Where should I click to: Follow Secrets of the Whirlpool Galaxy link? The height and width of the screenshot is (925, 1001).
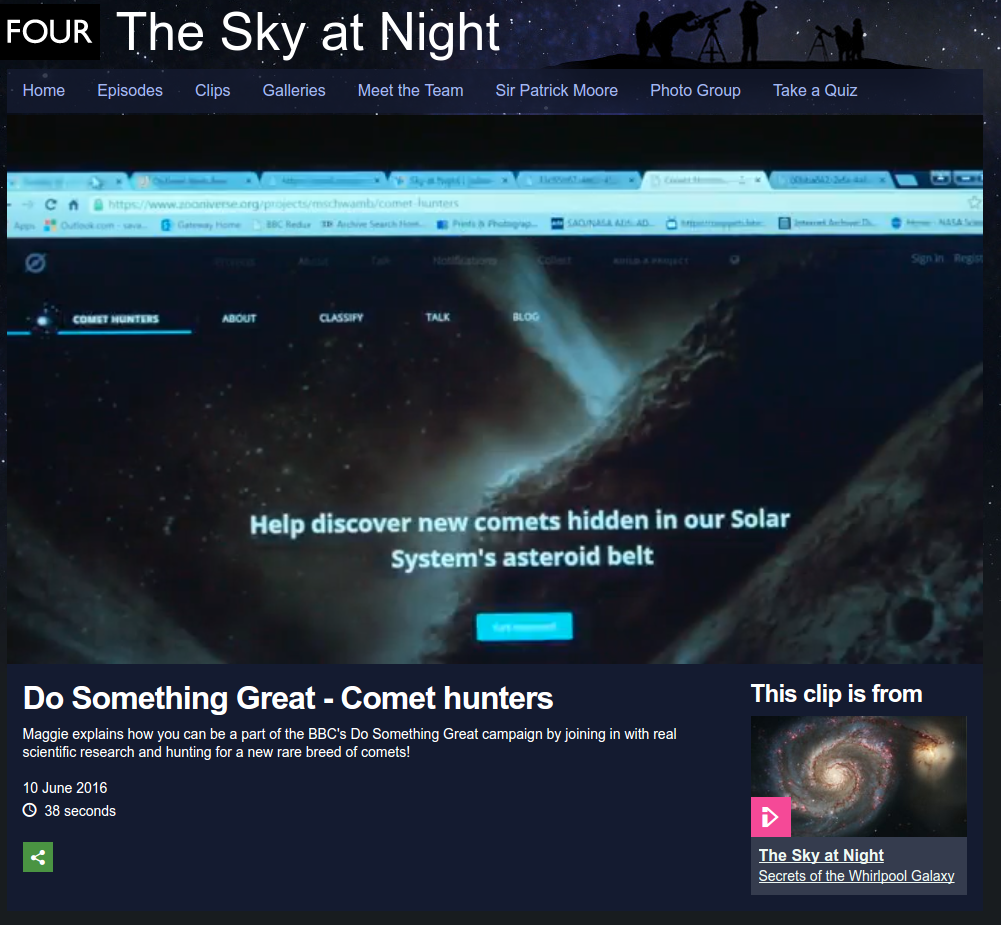point(856,876)
